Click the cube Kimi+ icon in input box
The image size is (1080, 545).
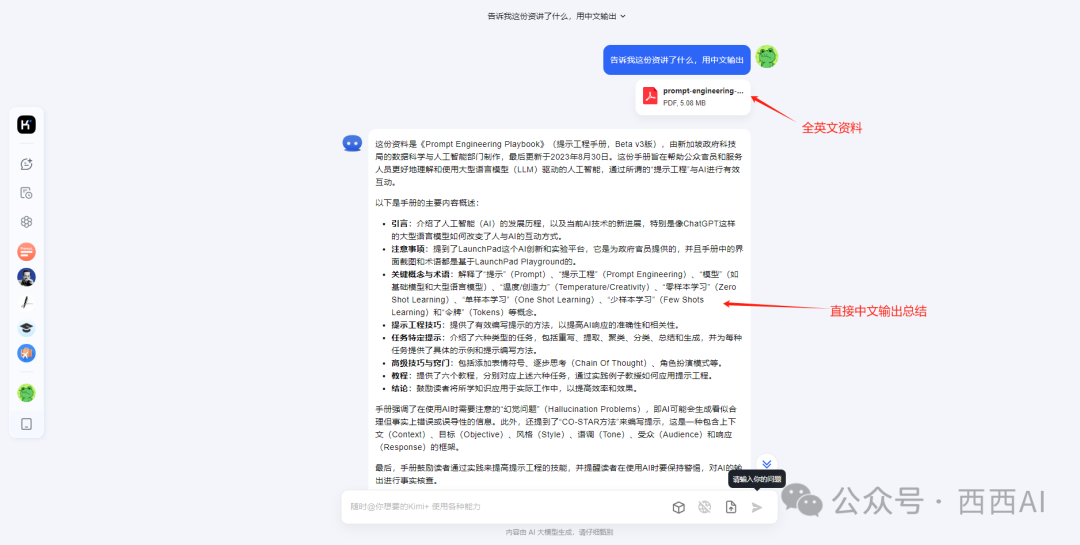(678, 507)
